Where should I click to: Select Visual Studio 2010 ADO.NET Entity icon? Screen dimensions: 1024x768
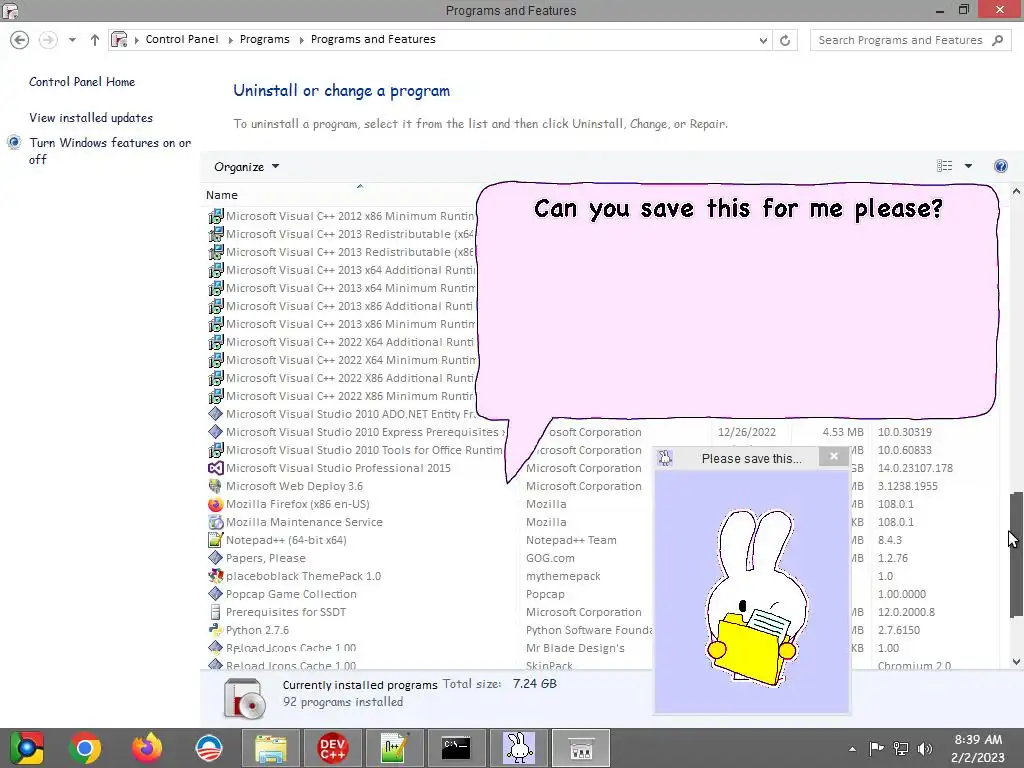(216, 414)
